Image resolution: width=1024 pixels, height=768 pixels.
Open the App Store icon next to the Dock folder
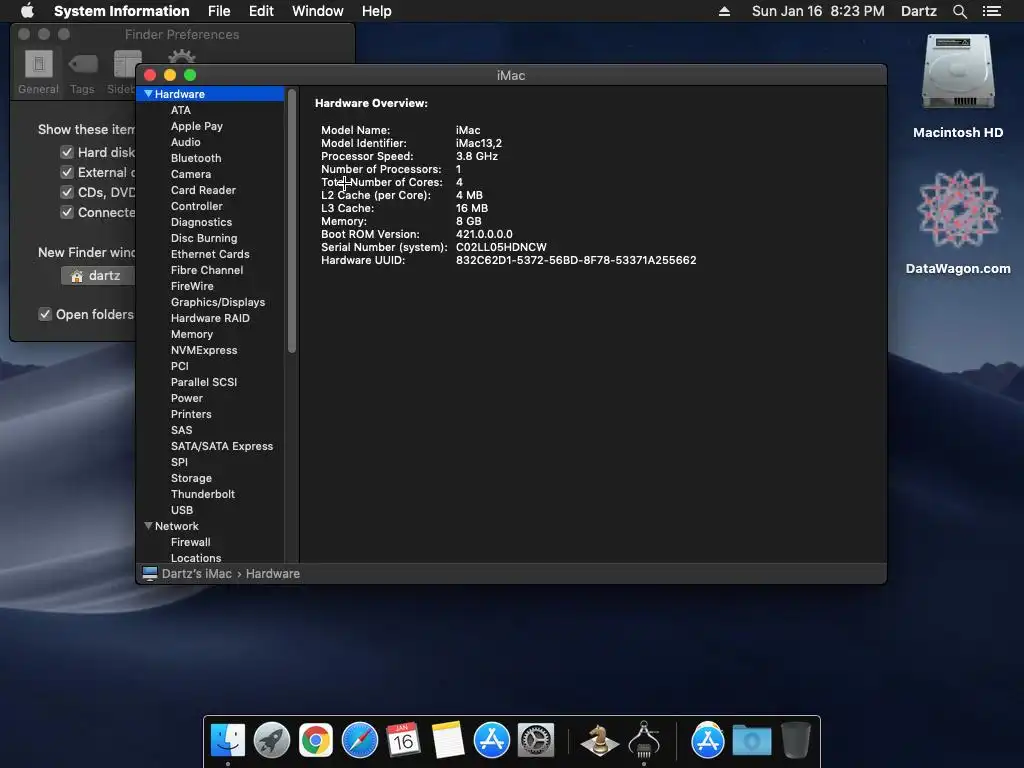point(707,741)
